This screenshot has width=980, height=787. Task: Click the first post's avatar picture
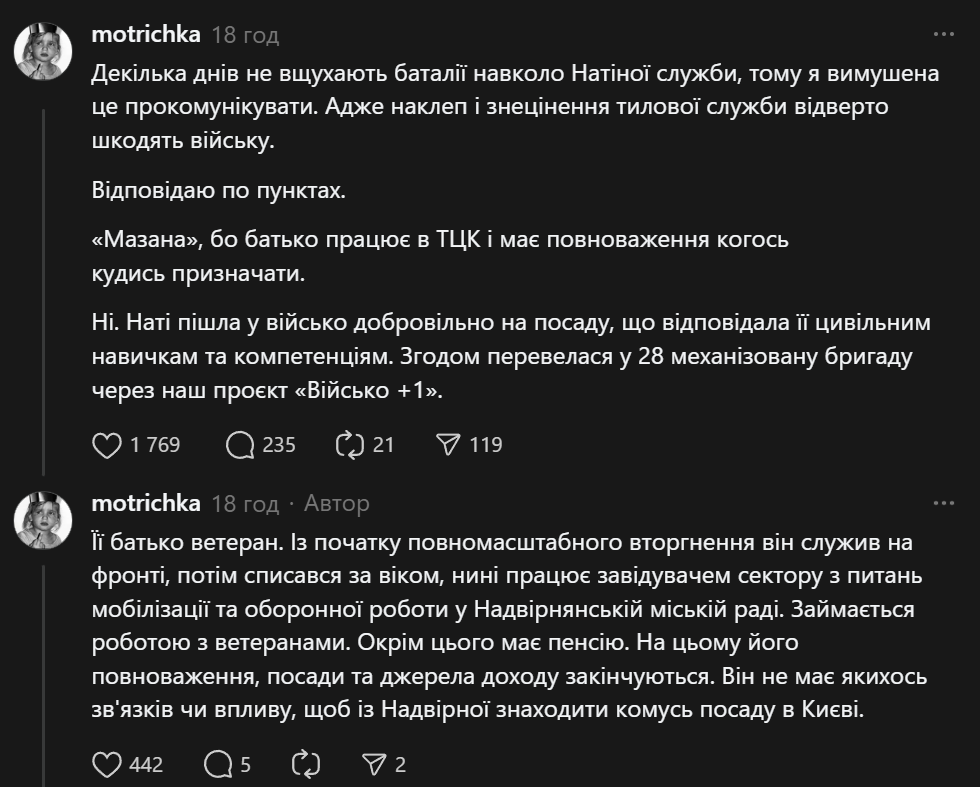[x=43, y=50]
